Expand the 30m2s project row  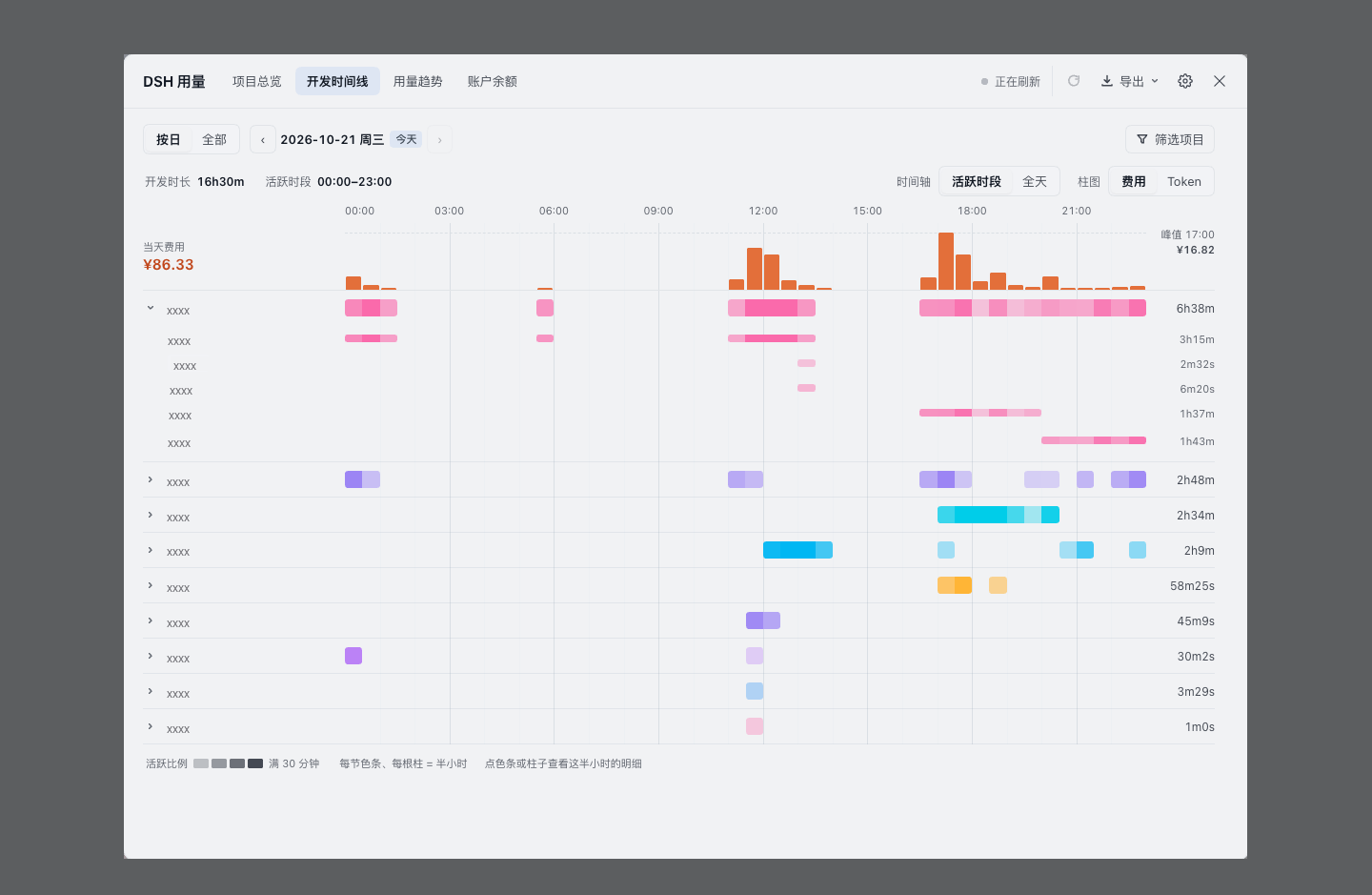(x=151, y=656)
